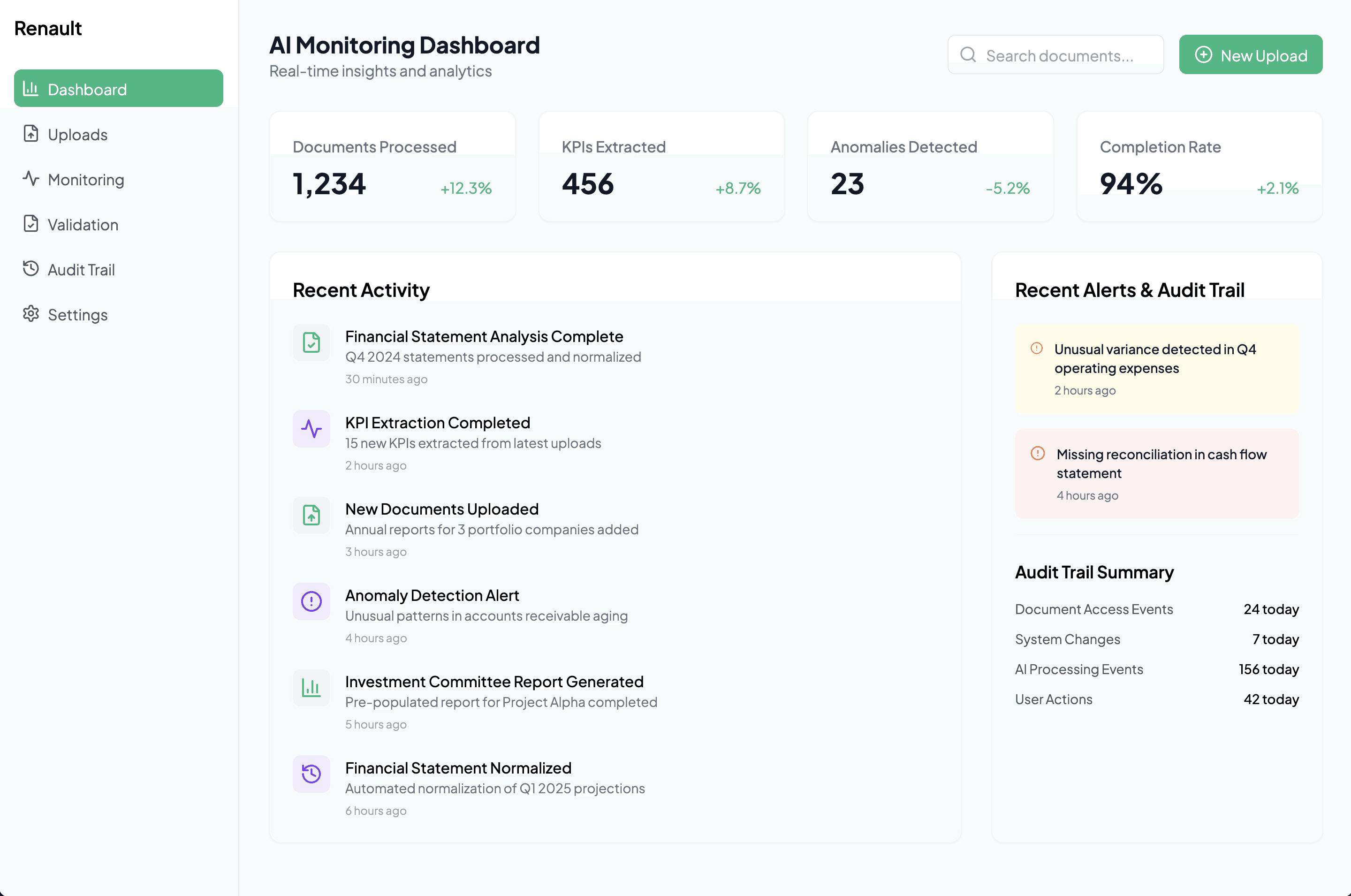Image resolution: width=1351 pixels, height=896 pixels.
Task: Click the Settings gear icon
Action: pyautogui.click(x=31, y=314)
